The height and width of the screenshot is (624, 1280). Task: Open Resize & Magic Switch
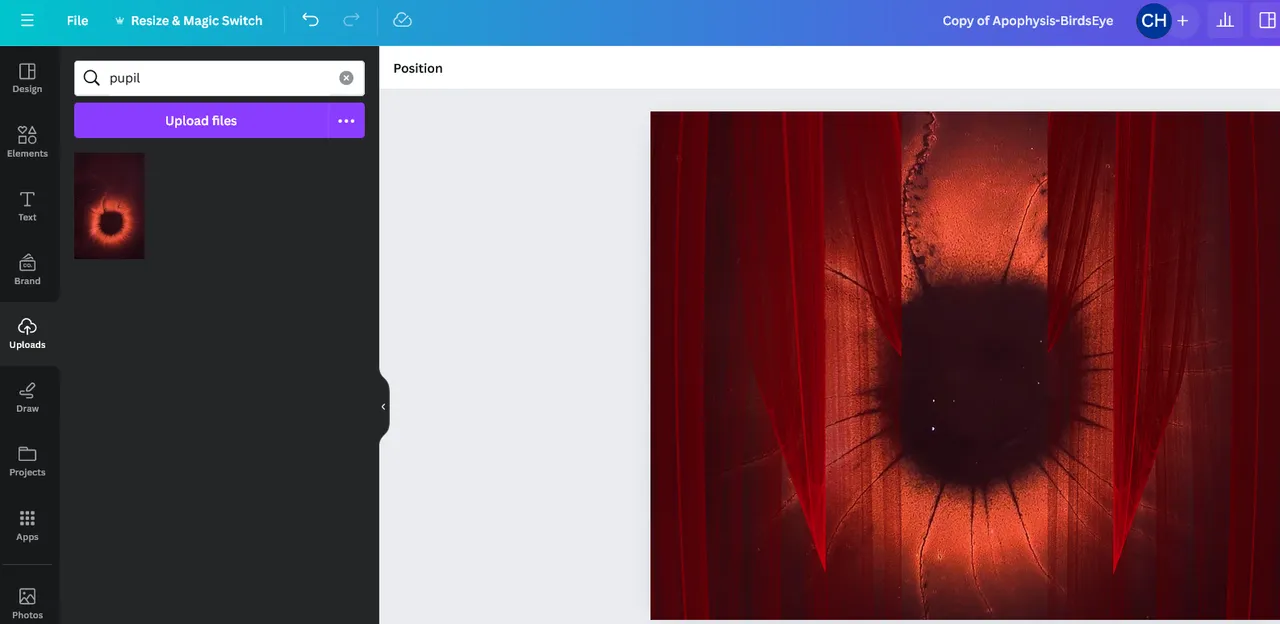click(188, 20)
